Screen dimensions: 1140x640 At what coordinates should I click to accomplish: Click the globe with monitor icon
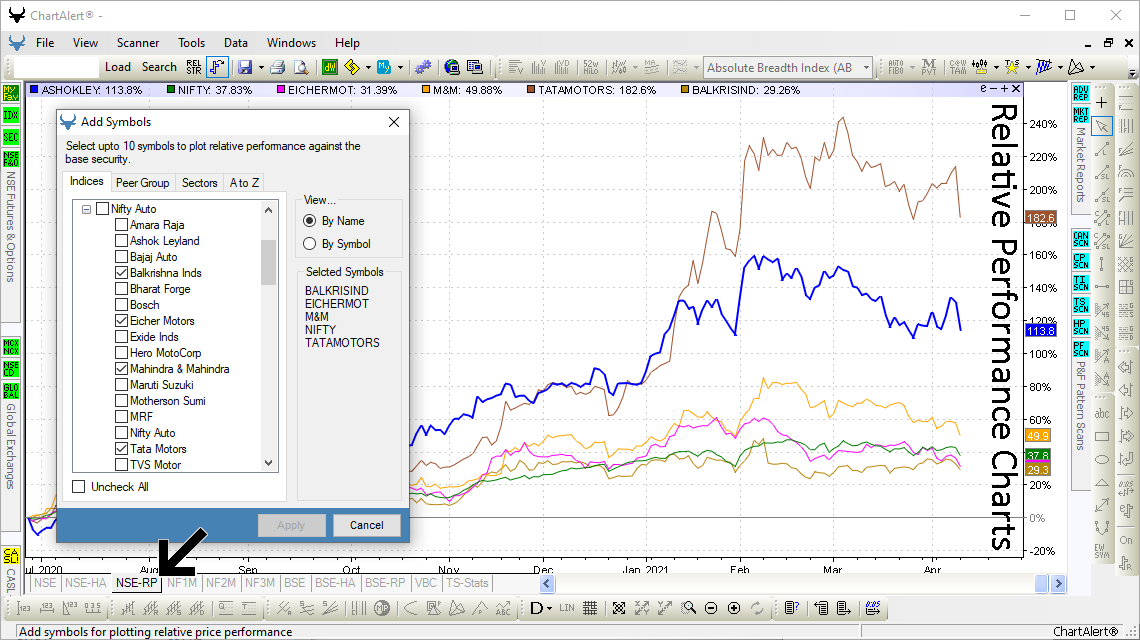coord(452,67)
